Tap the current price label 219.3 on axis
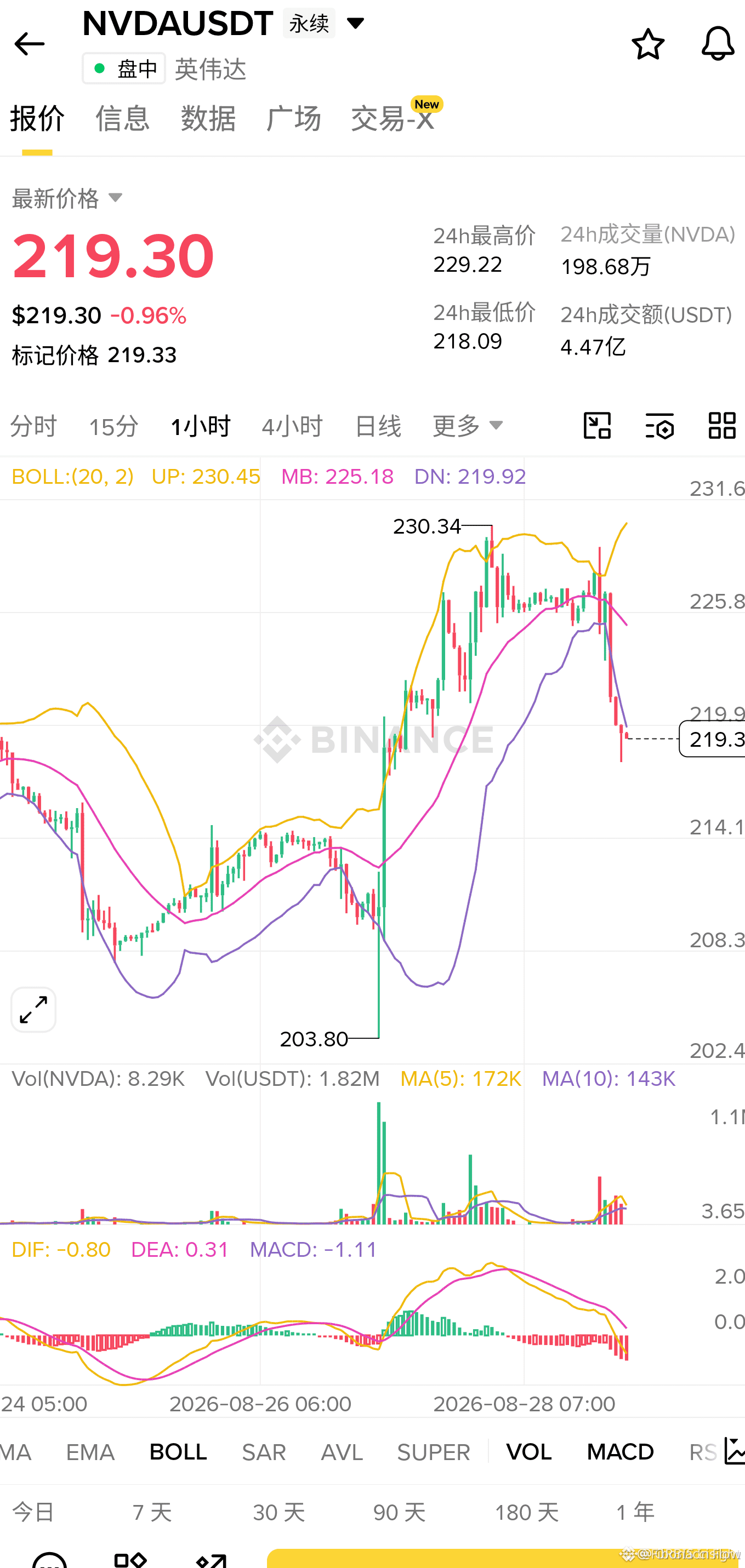 click(712, 739)
